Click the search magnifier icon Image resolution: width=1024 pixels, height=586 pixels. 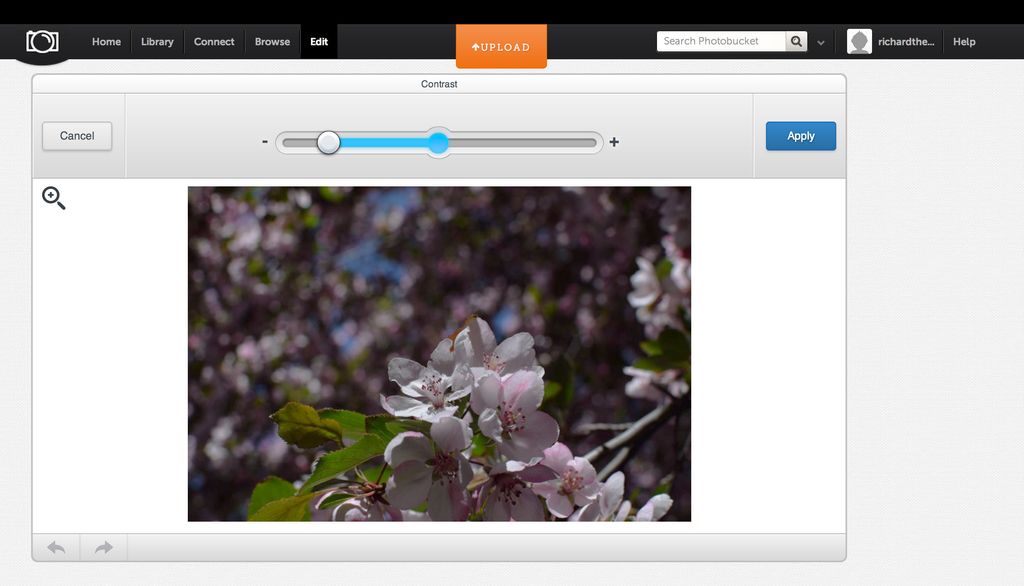point(795,41)
